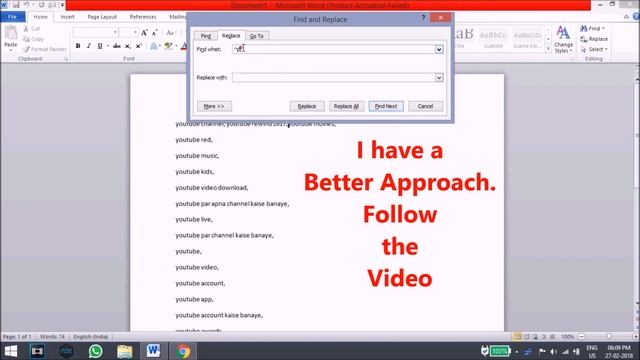Click the zoom slider handle
This screenshot has height=360, width=640.
(x=609, y=337)
